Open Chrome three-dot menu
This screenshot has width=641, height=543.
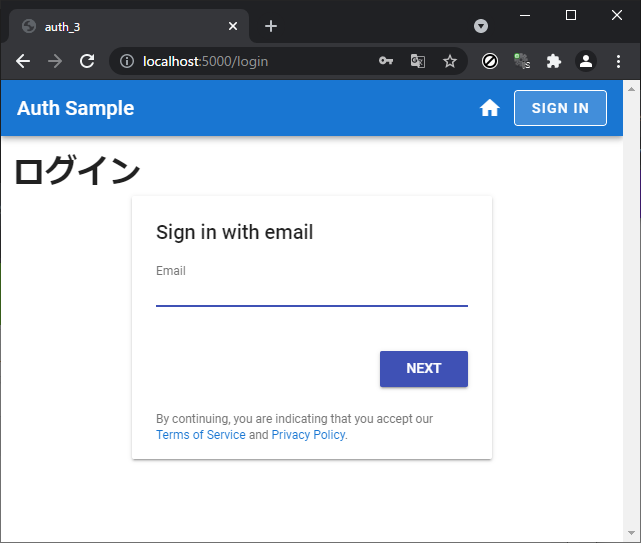pos(618,61)
